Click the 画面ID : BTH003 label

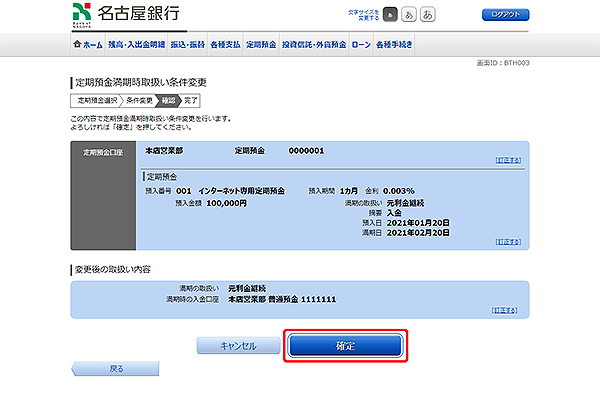503,63
